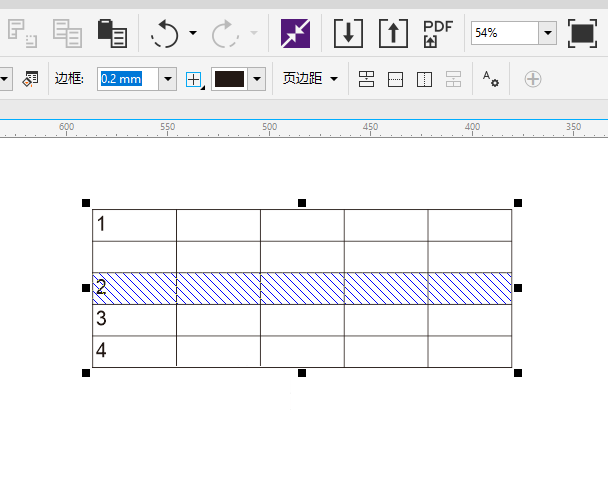This screenshot has height=501, width=608.
Task: Click the circled plus quick customize button
Action: (533, 79)
